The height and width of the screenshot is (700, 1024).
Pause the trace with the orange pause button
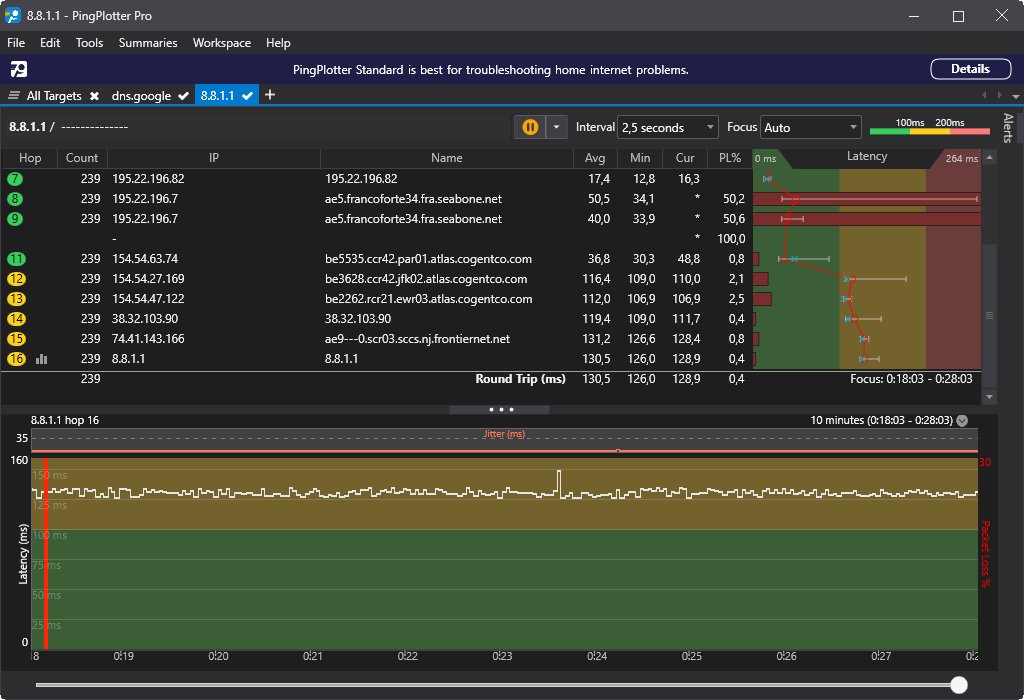pyautogui.click(x=530, y=127)
